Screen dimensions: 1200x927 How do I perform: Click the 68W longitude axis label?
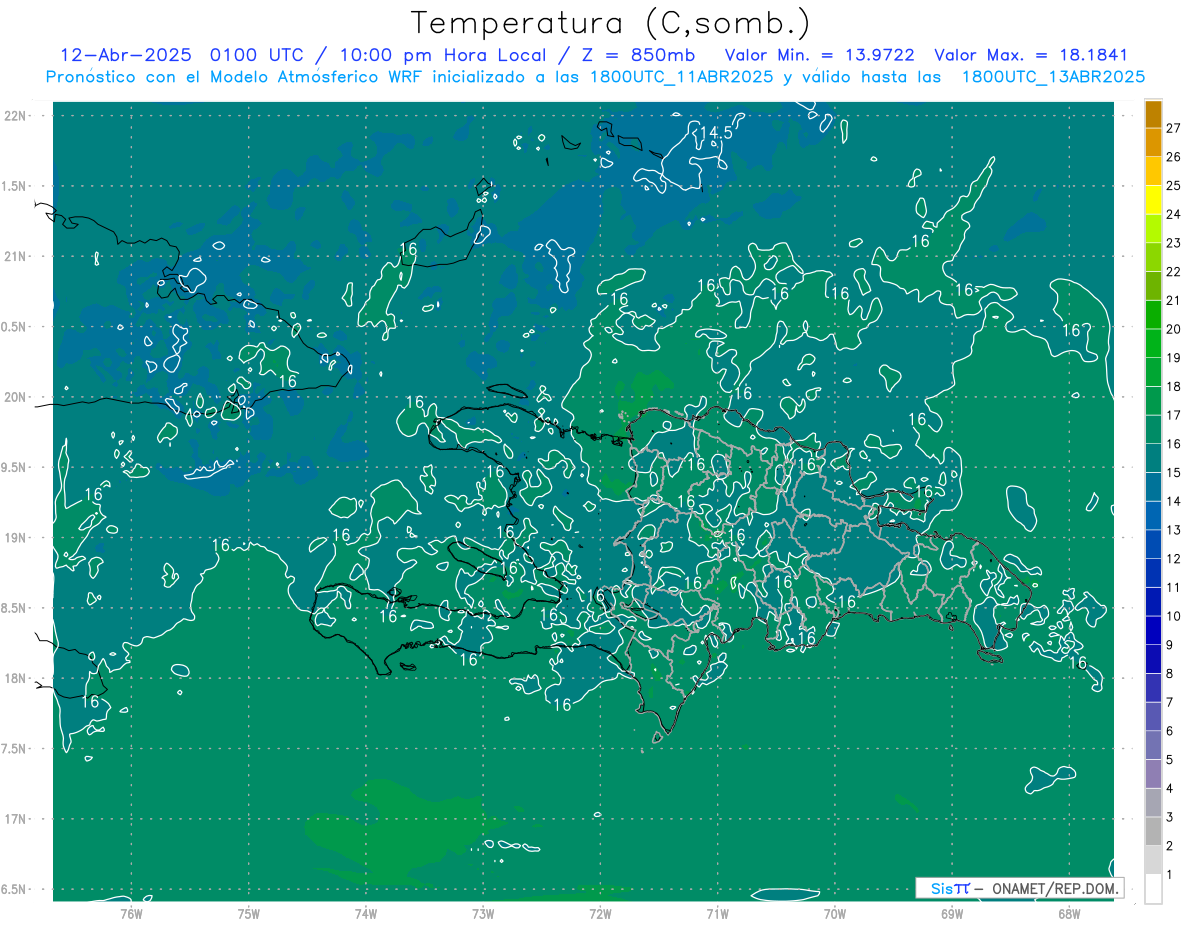(1069, 913)
